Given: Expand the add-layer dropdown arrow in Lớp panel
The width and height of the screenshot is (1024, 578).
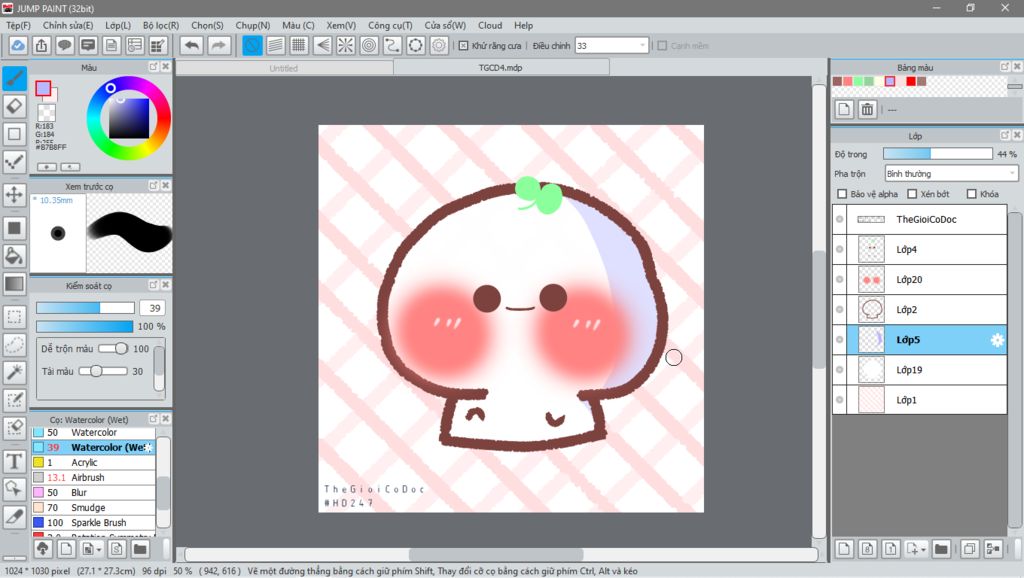Looking at the screenshot, I should tap(924, 550).
